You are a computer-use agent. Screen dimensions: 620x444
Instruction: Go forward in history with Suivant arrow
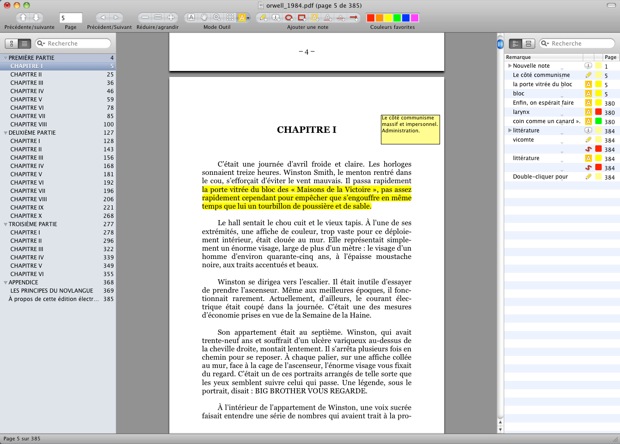point(116,17)
